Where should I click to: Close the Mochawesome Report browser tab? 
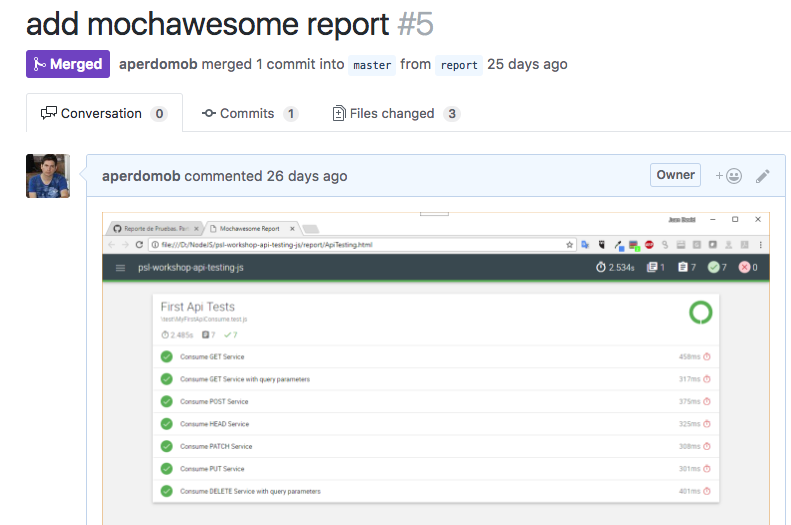coord(292,228)
